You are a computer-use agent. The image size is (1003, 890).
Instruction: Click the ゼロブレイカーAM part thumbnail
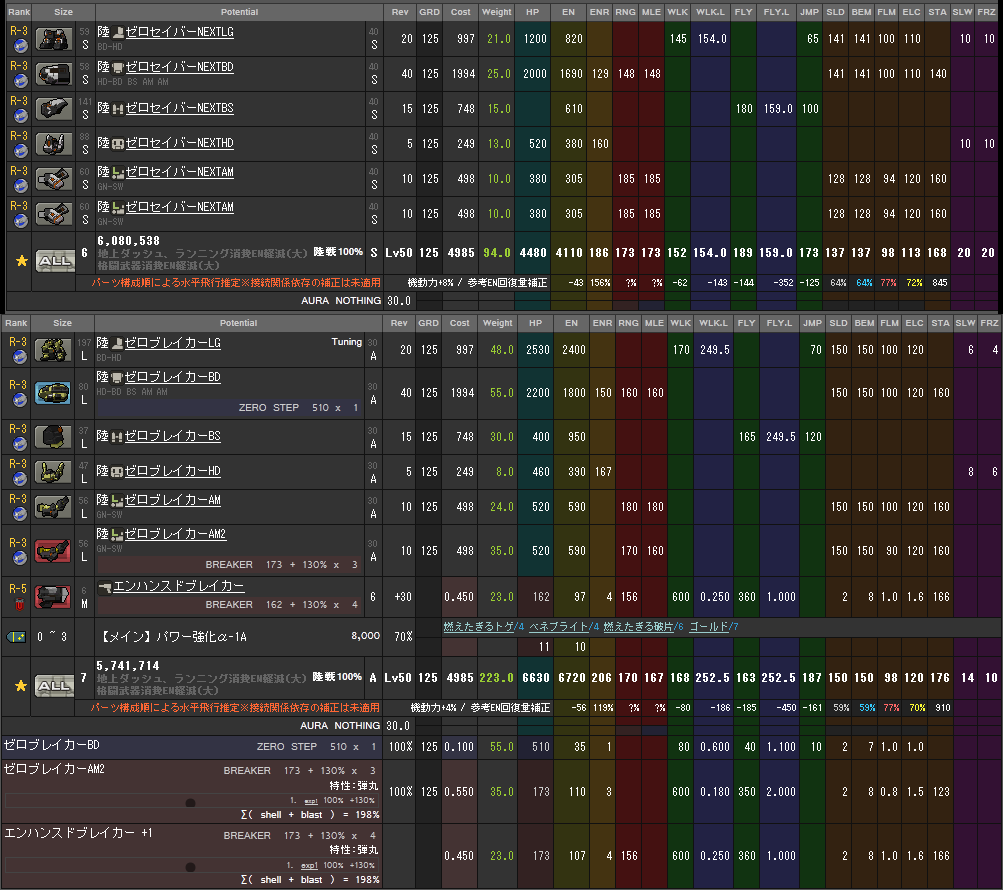(x=53, y=507)
